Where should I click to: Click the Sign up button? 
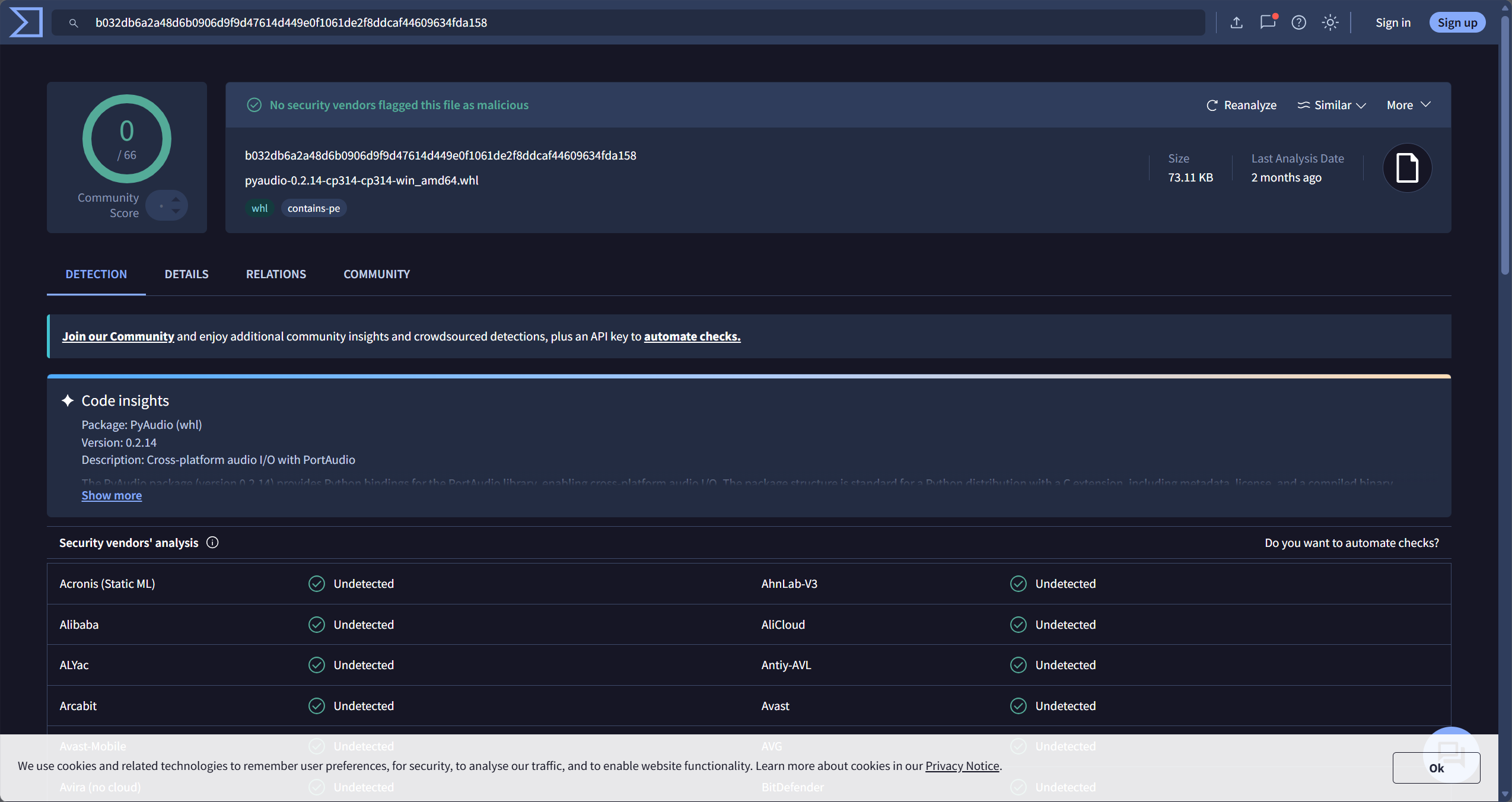pyautogui.click(x=1457, y=23)
